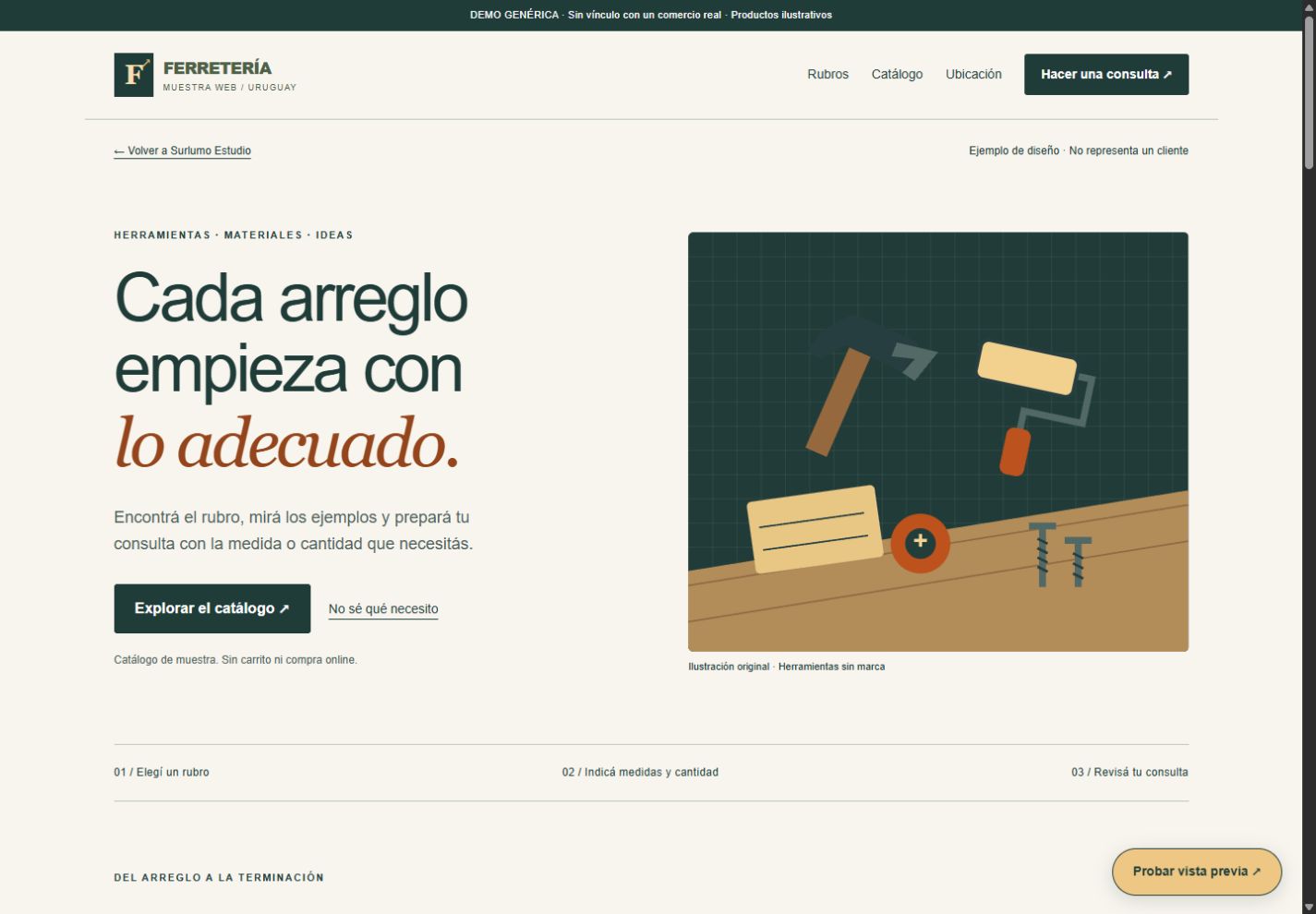Go to Catálogo in navigation
Screen dimensions: 1316x914
pos(897,75)
